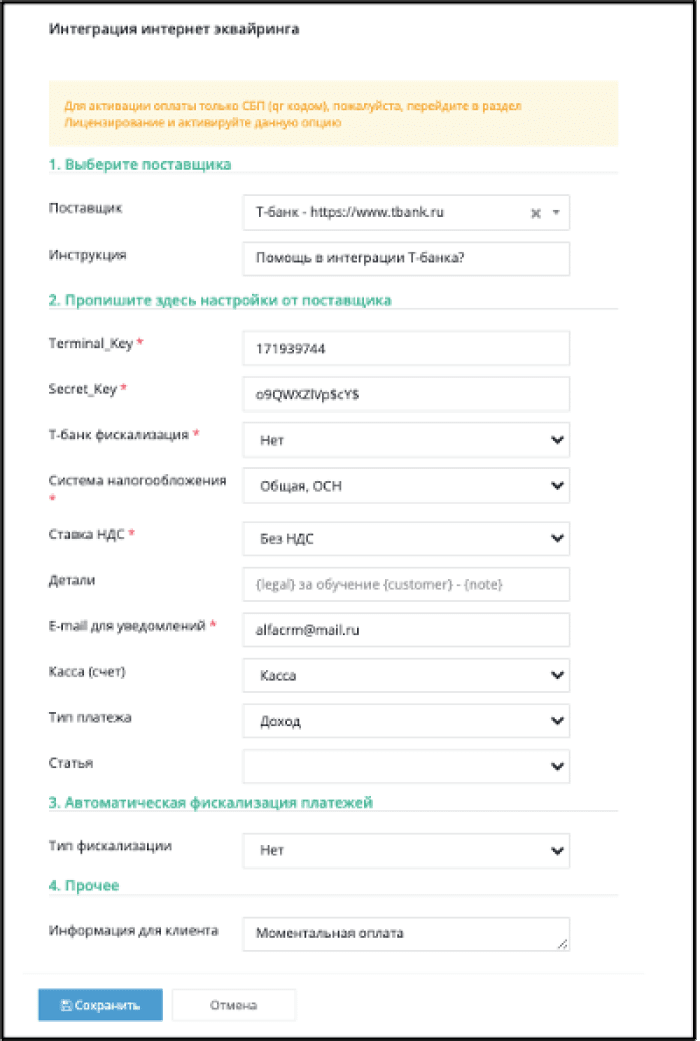This screenshot has height=1041, width=700.
Task: Open the Поставщик dropdown arrow
Action: tap(557, 212)
